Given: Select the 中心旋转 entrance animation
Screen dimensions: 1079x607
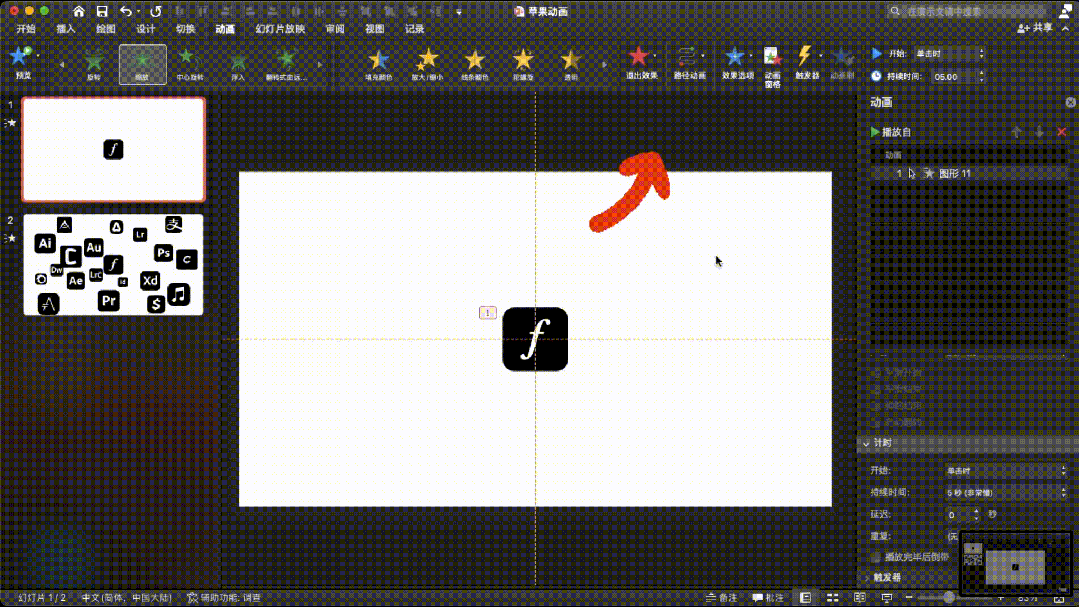Looking at the screenshot, I should click(189, 65).
